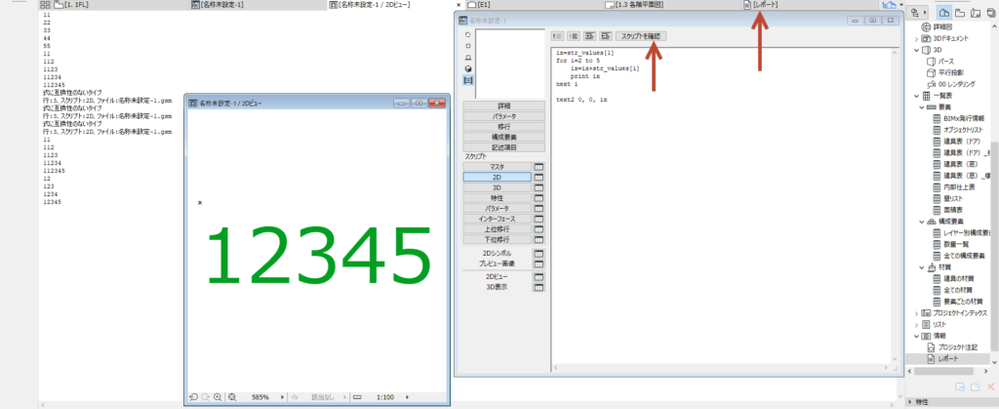This screenshot has width=999, height=409.
Task: Select the 3D sphere preview mode icon
Action: pos(468,69)
